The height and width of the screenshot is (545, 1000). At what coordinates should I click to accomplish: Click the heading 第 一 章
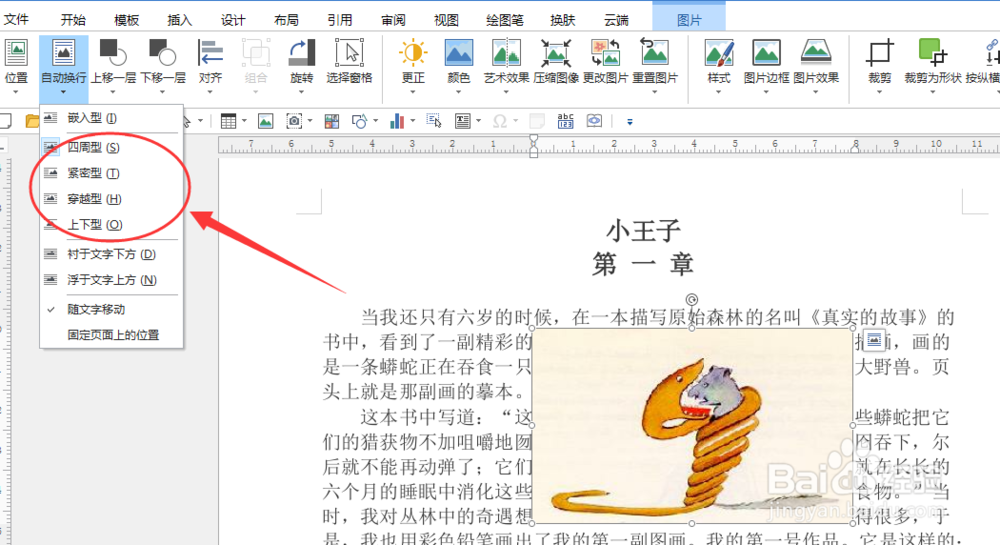click(x=643, y=264)
